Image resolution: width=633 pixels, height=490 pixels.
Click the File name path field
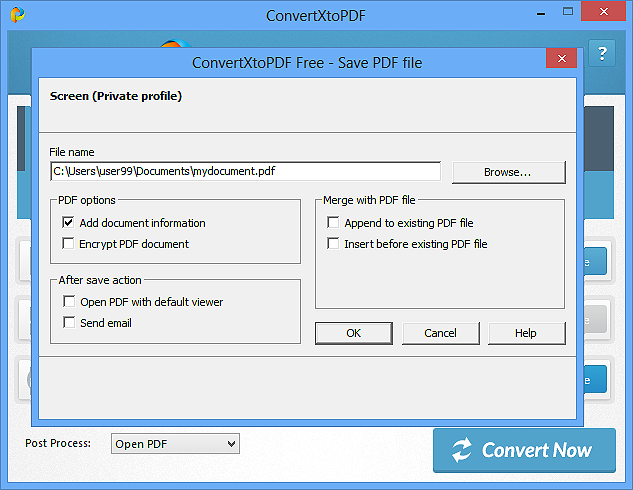click(245, 171)
